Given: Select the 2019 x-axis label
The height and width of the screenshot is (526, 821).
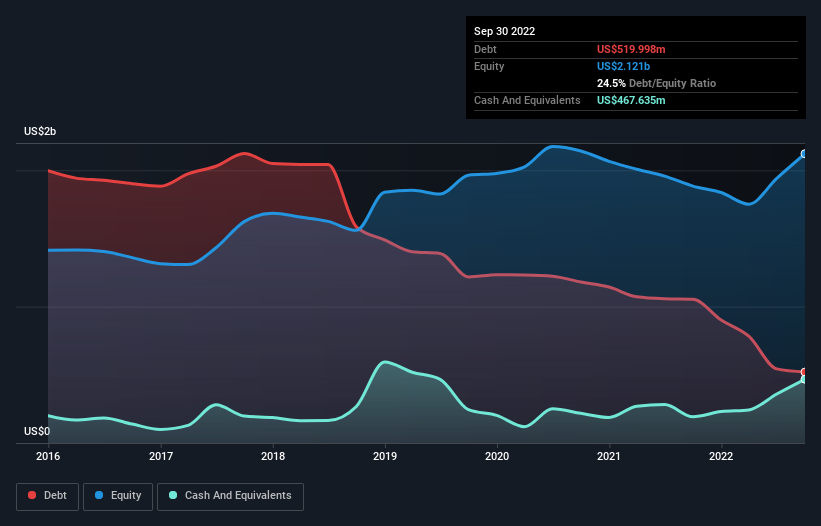Looking at the screenshot, I should pos(385,456).
